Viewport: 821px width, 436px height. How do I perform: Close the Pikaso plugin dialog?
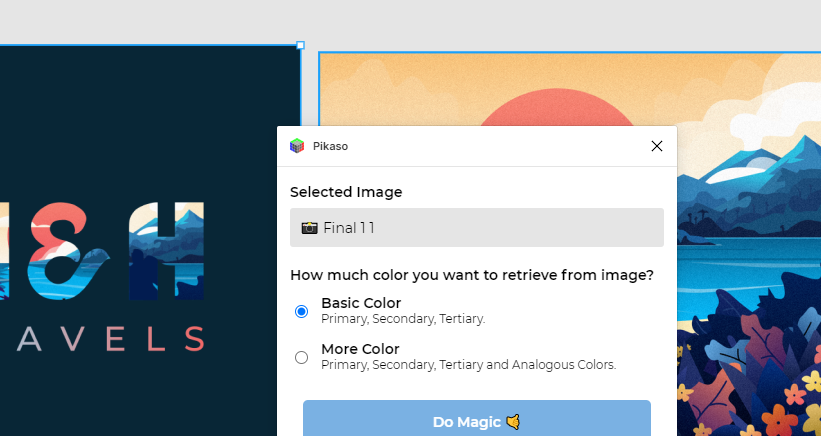point(656,146)
